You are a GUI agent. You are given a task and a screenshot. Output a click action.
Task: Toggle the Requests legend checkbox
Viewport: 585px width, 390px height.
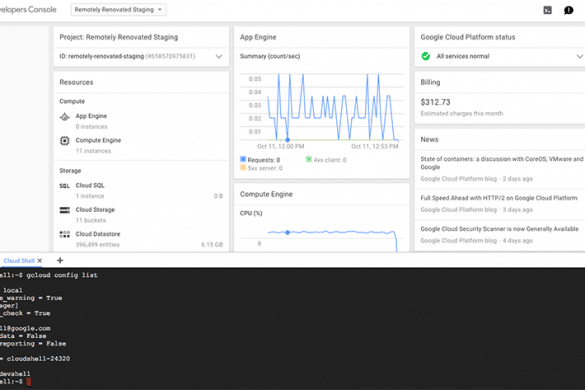[x=243, y=159]
